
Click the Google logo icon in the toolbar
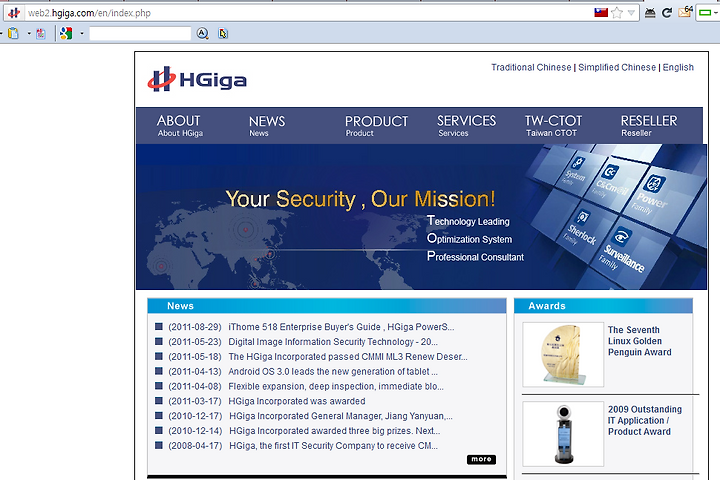coord(66,33)
